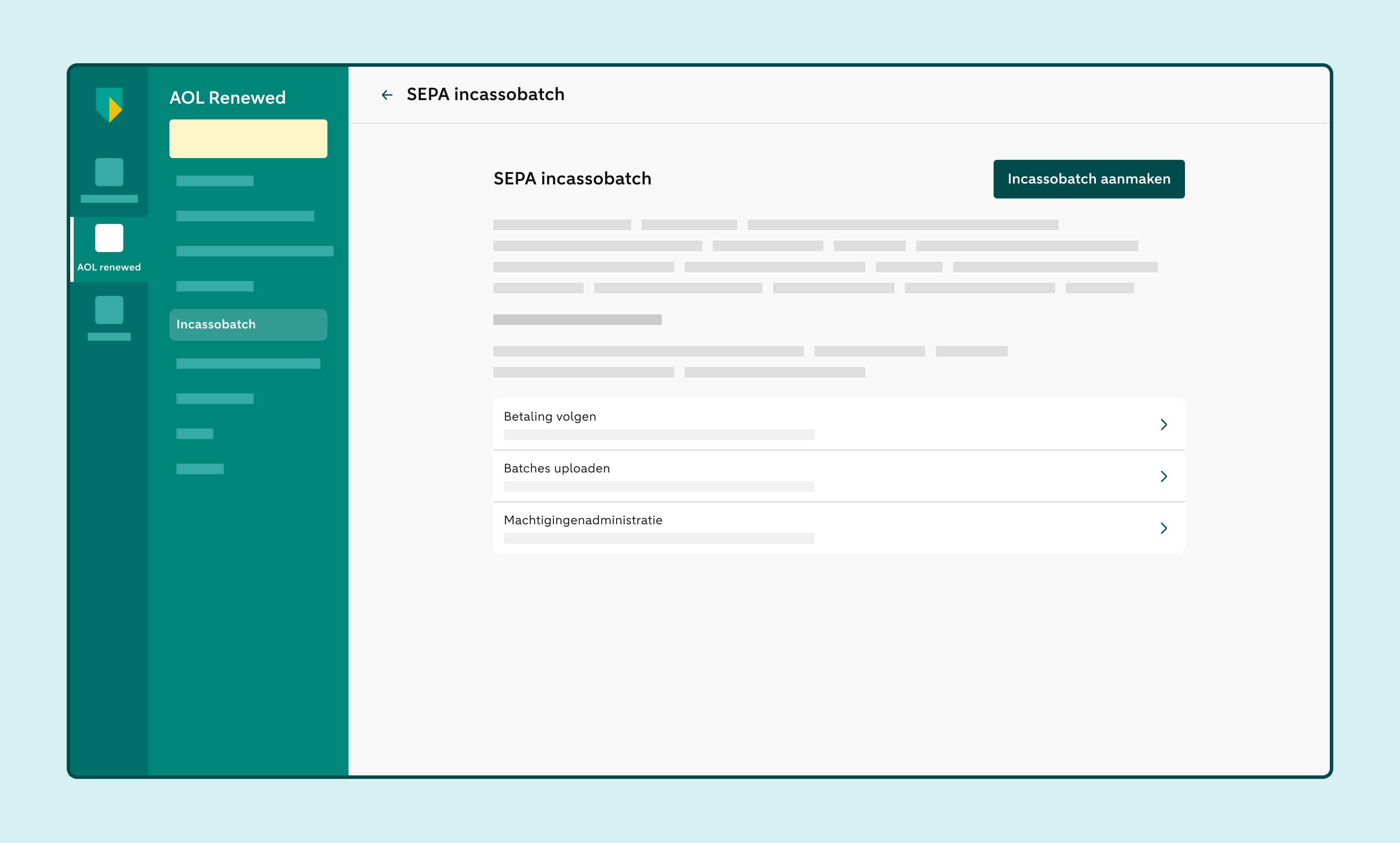Select the AOL renewed sidebar icon
The width and height of the screenshot is (1400, 843).
[109, 238]
